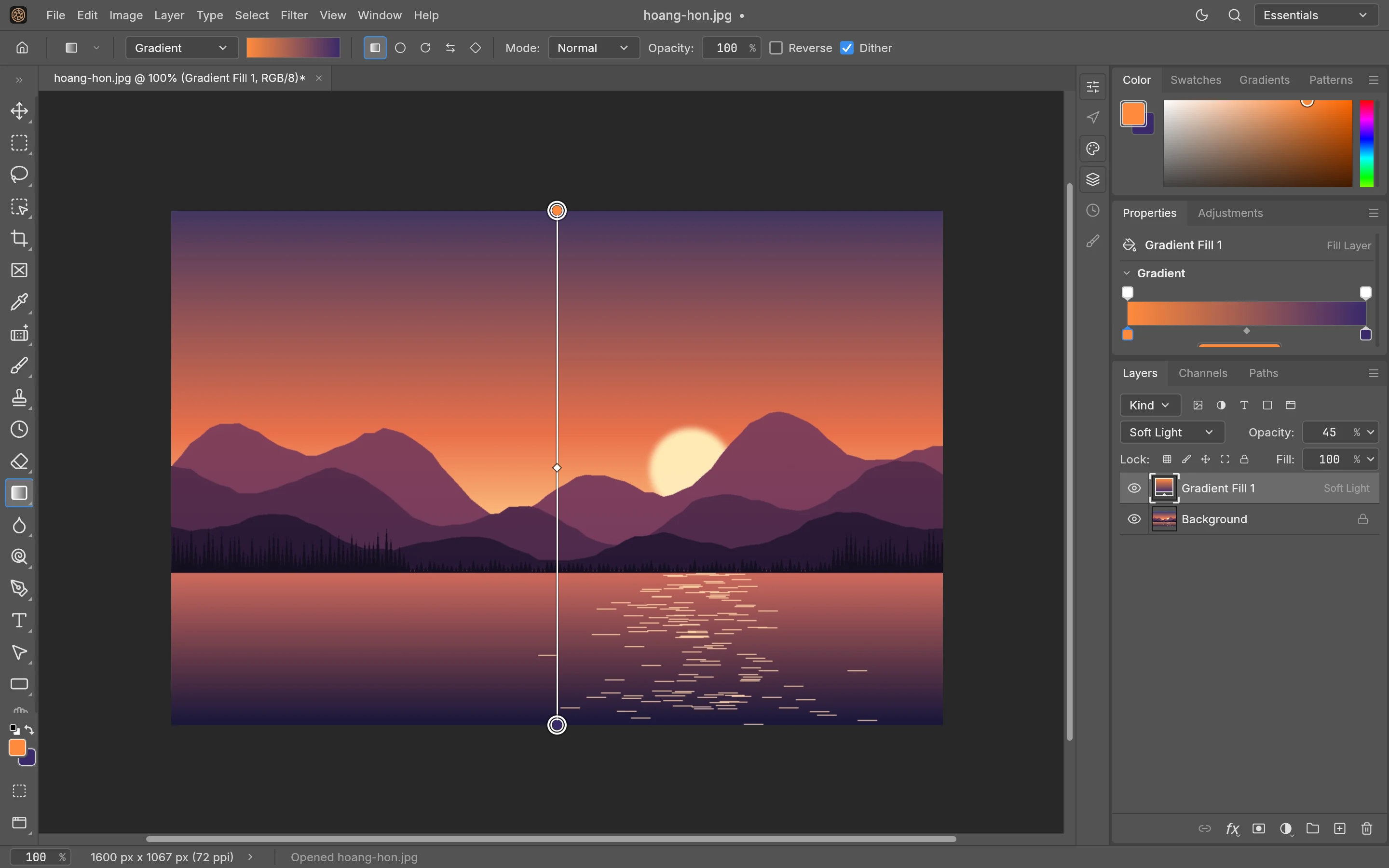The image size is (1389, 868).
Task: Close the hoang-hon.jpg document tab
Action: (x=318, y=78)
